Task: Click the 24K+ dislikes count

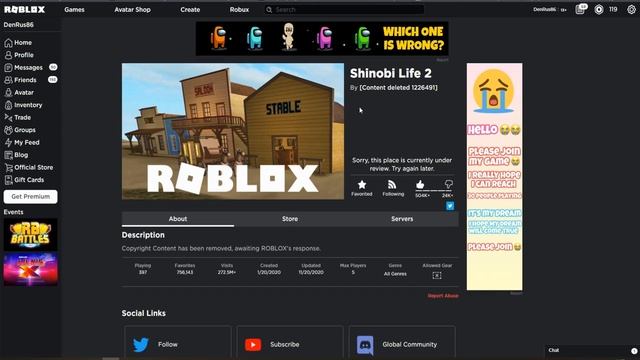Action: tap(447, 196)
